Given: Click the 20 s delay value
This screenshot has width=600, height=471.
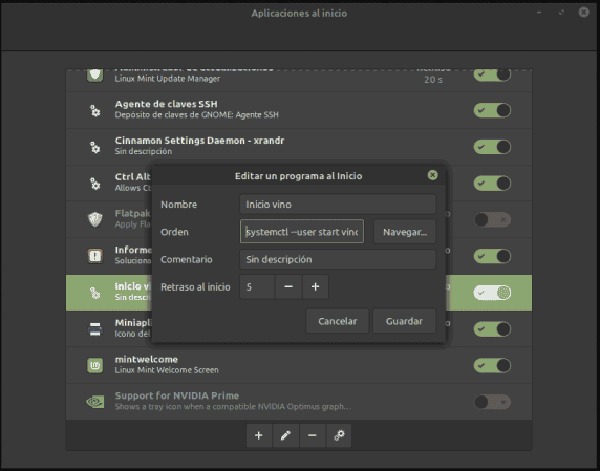Looking at the screenshot, I should tap(433, 80).
